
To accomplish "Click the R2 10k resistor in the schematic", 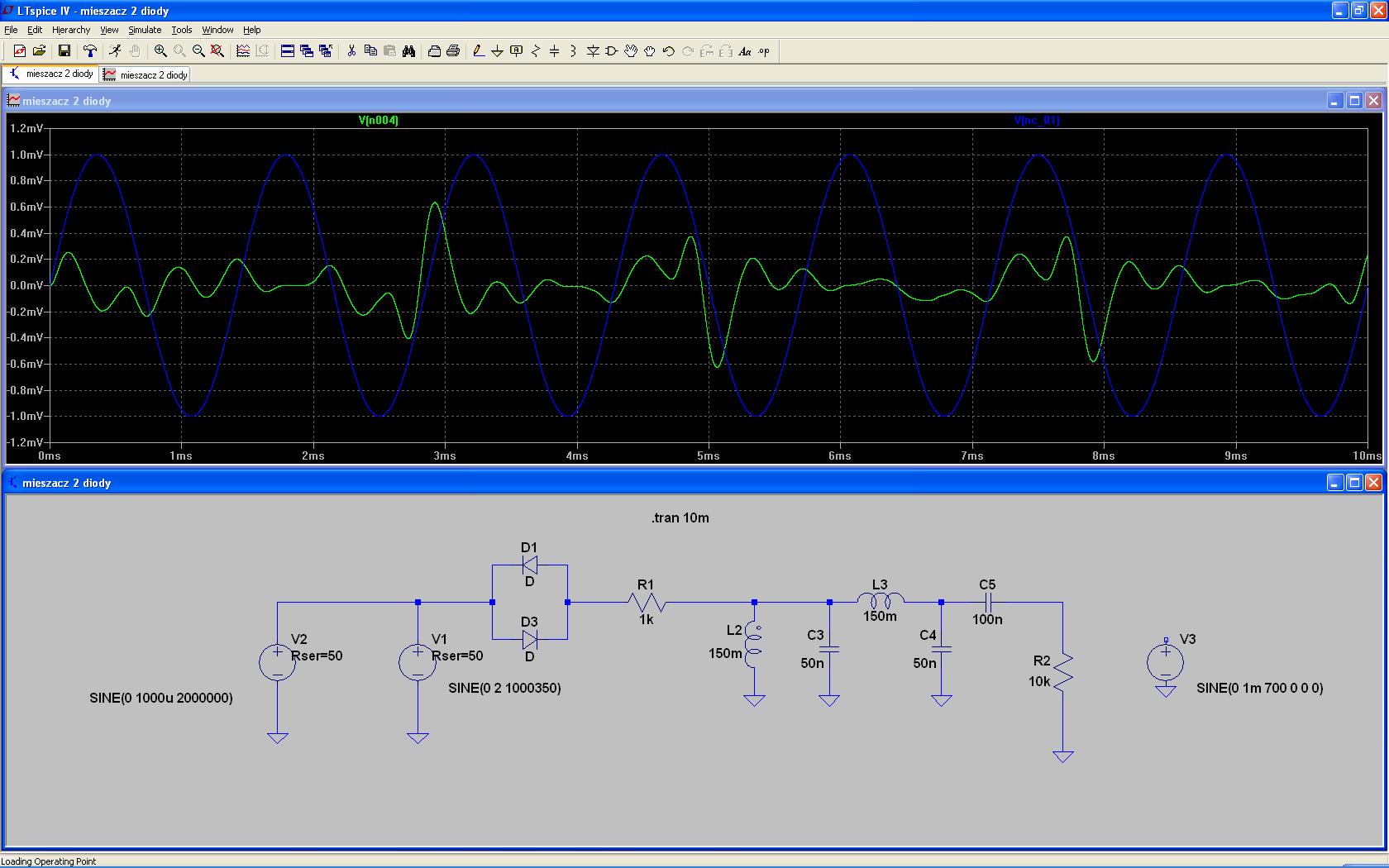I will point(1062,671).
